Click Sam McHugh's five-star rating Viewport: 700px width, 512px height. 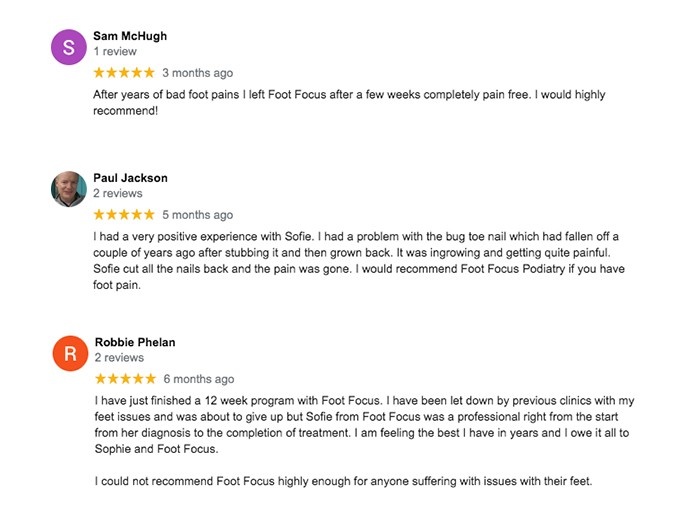coord(124,72)
